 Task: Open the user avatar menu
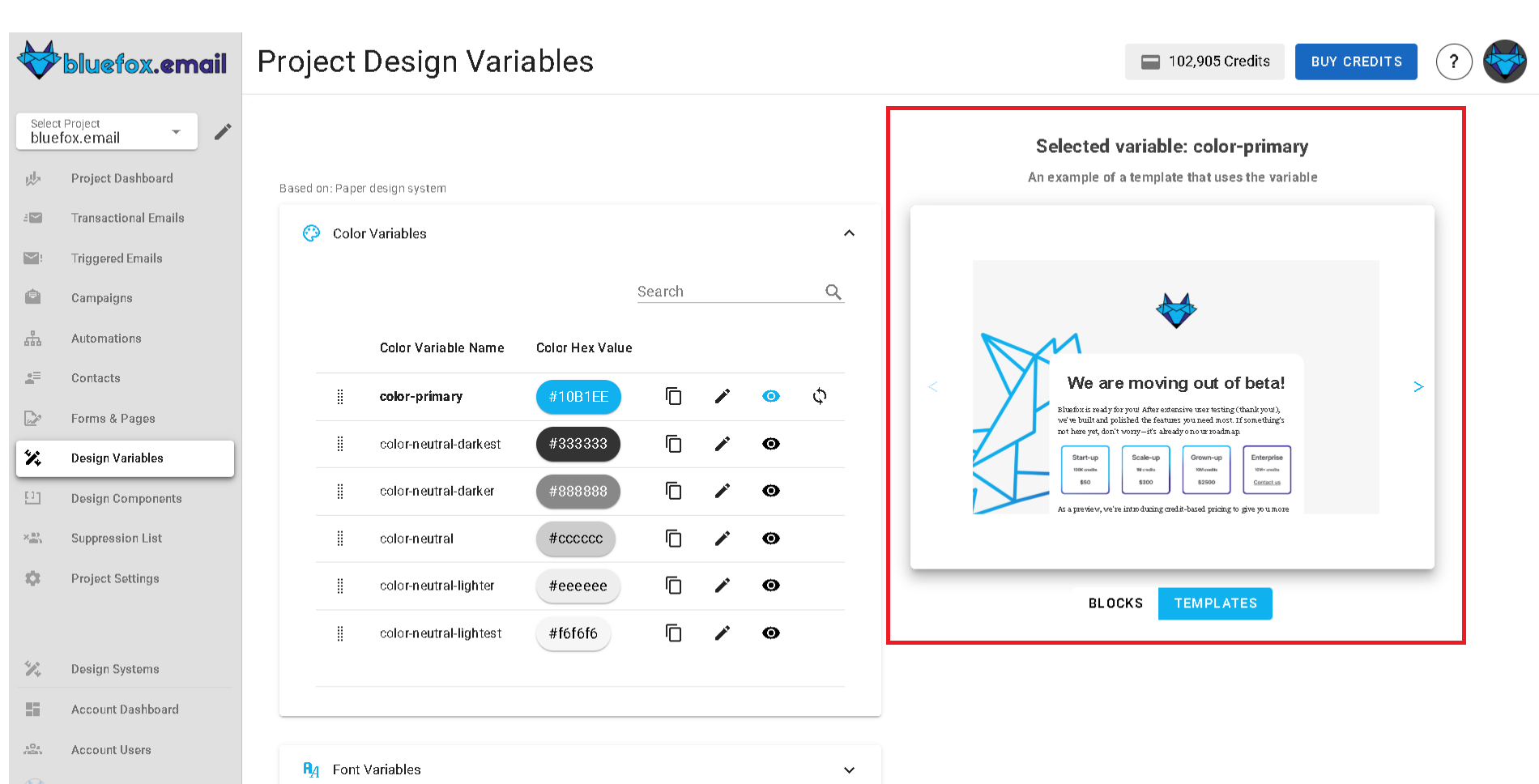click(x=1505, y=62)
